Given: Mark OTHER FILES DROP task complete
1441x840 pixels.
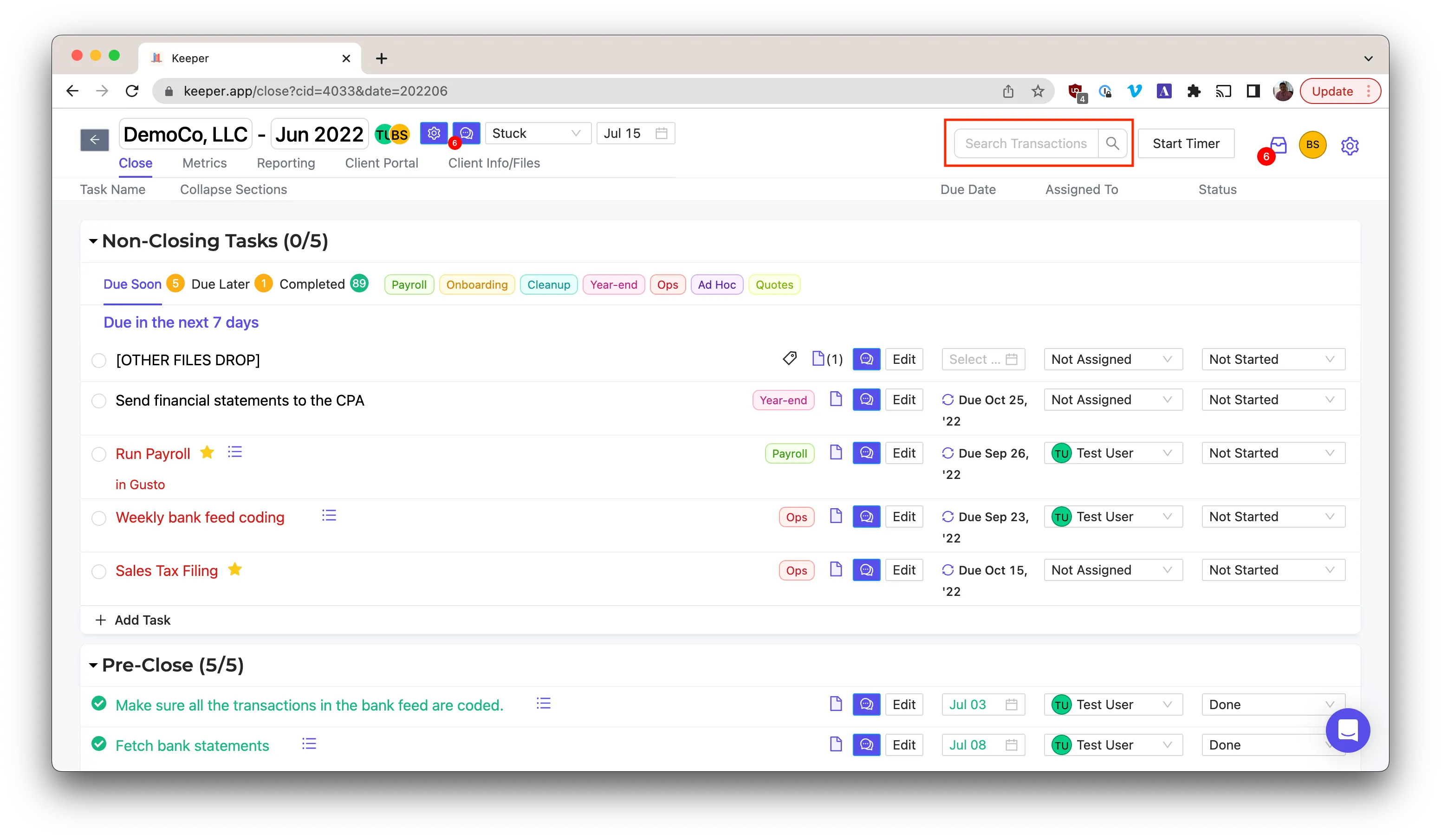Looking at the screenshot, I should click(99, 360).
